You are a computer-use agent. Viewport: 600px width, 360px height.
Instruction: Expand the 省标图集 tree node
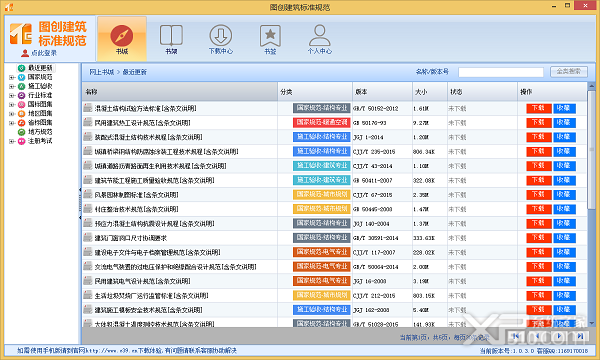point(12,123)
